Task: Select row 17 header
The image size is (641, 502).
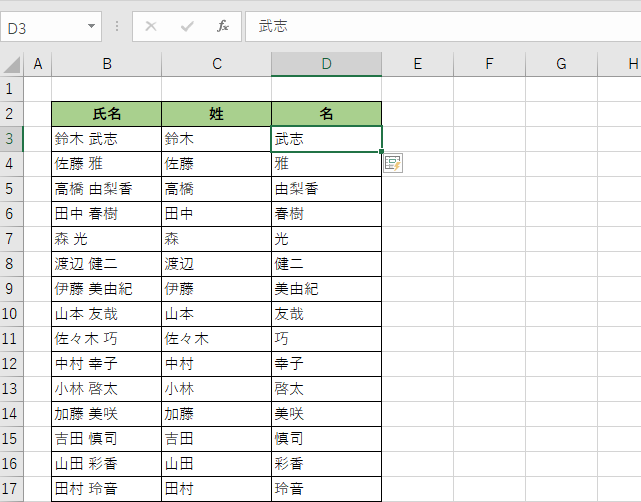Action: [x=11, y=489]
